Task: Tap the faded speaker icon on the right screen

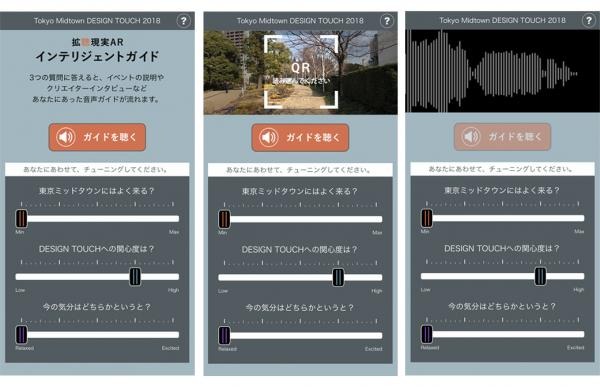Action: tap(471, 136)
